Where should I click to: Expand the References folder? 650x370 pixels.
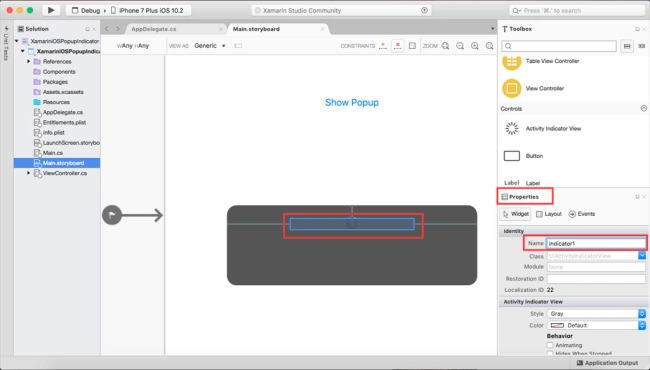(29, 61)
